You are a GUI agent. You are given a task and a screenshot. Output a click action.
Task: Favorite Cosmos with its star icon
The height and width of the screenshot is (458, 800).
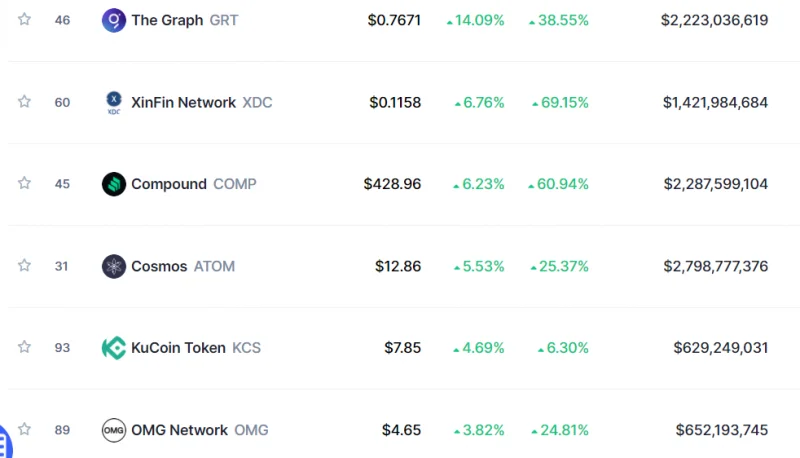[x=24, y=265]
